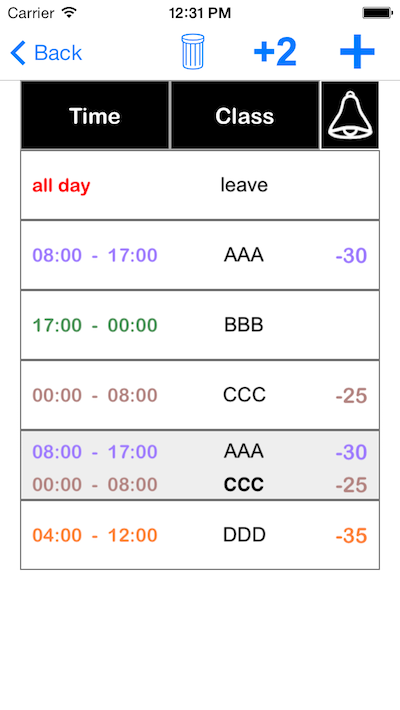Screen dimensions: 400x710
Task: Select the Class column header
Action: tap(245, 115)
